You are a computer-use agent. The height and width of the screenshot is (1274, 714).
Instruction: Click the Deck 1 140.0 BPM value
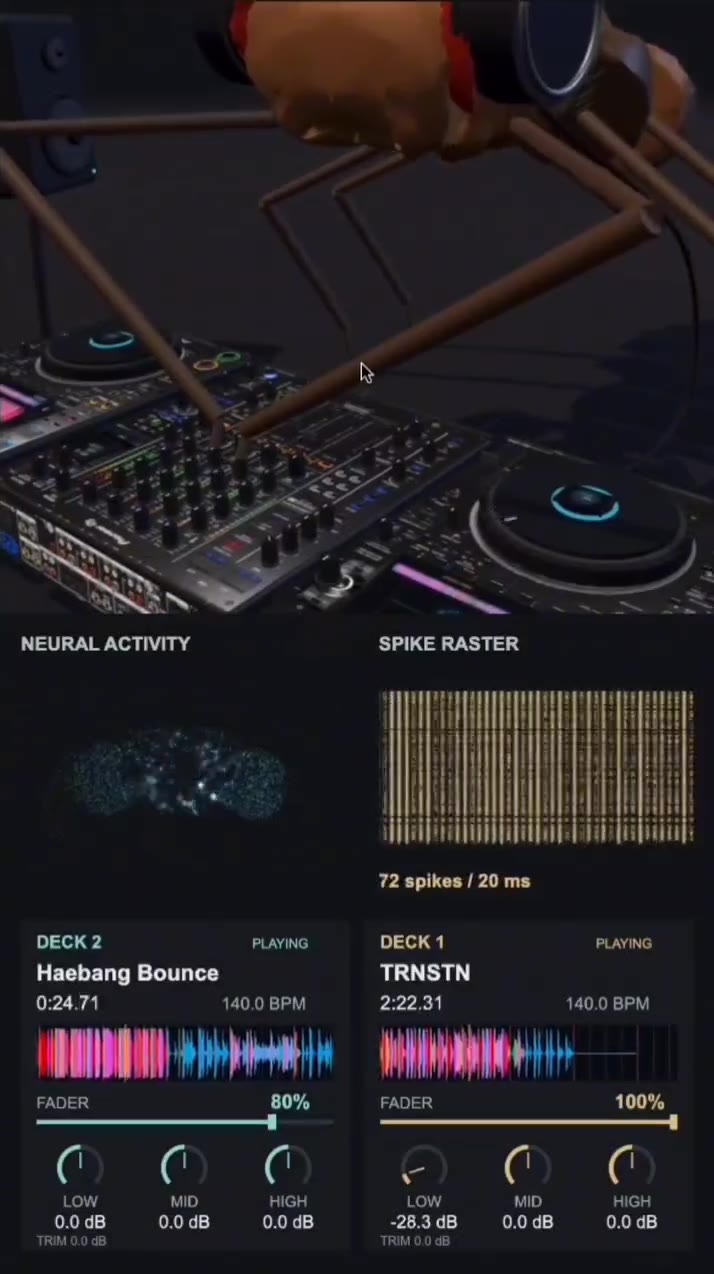pos(608,1004)
